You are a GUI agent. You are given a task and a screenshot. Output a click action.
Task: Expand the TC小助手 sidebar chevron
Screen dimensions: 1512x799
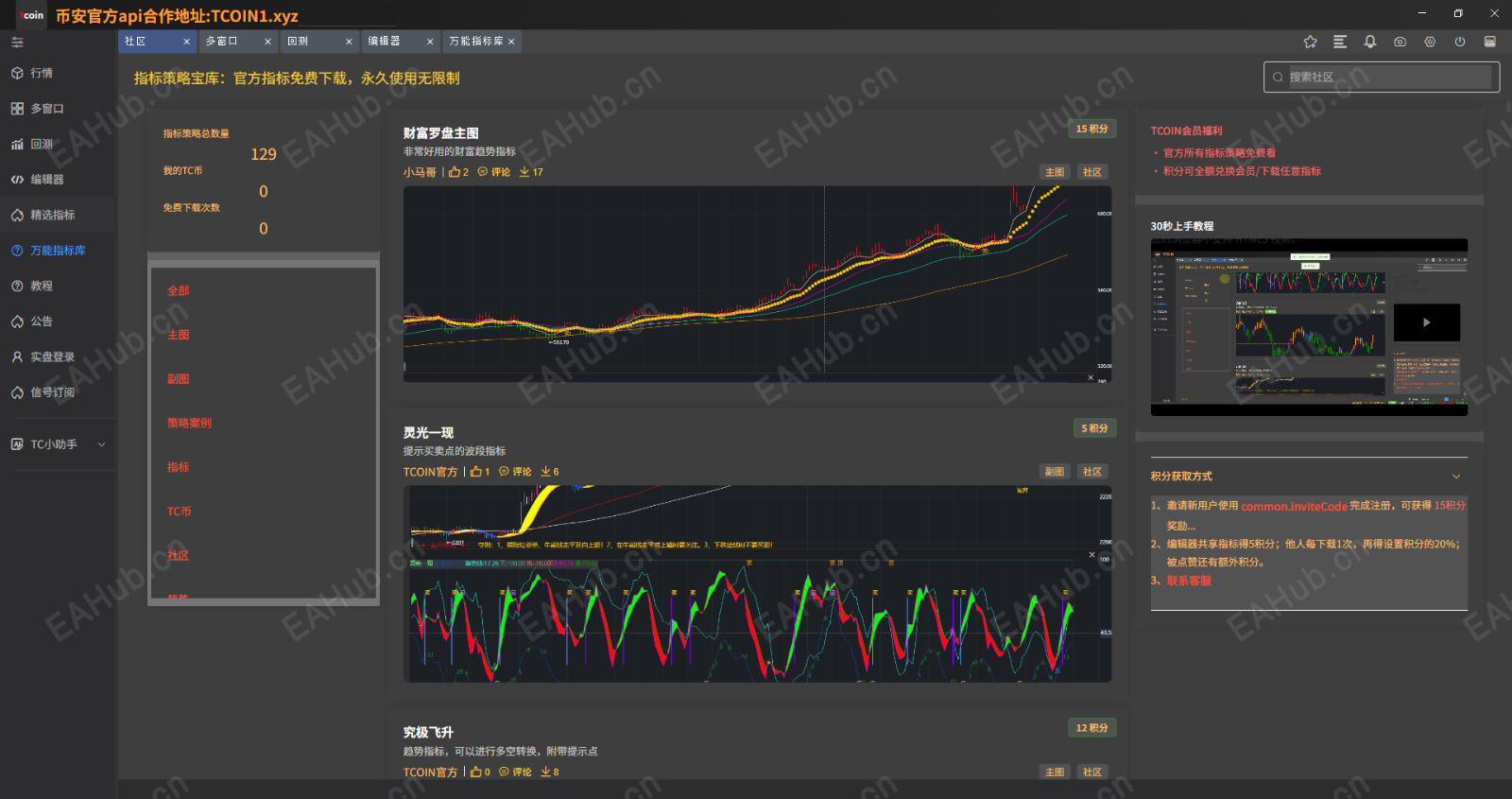pyautogui.click(x=102, y=444)
